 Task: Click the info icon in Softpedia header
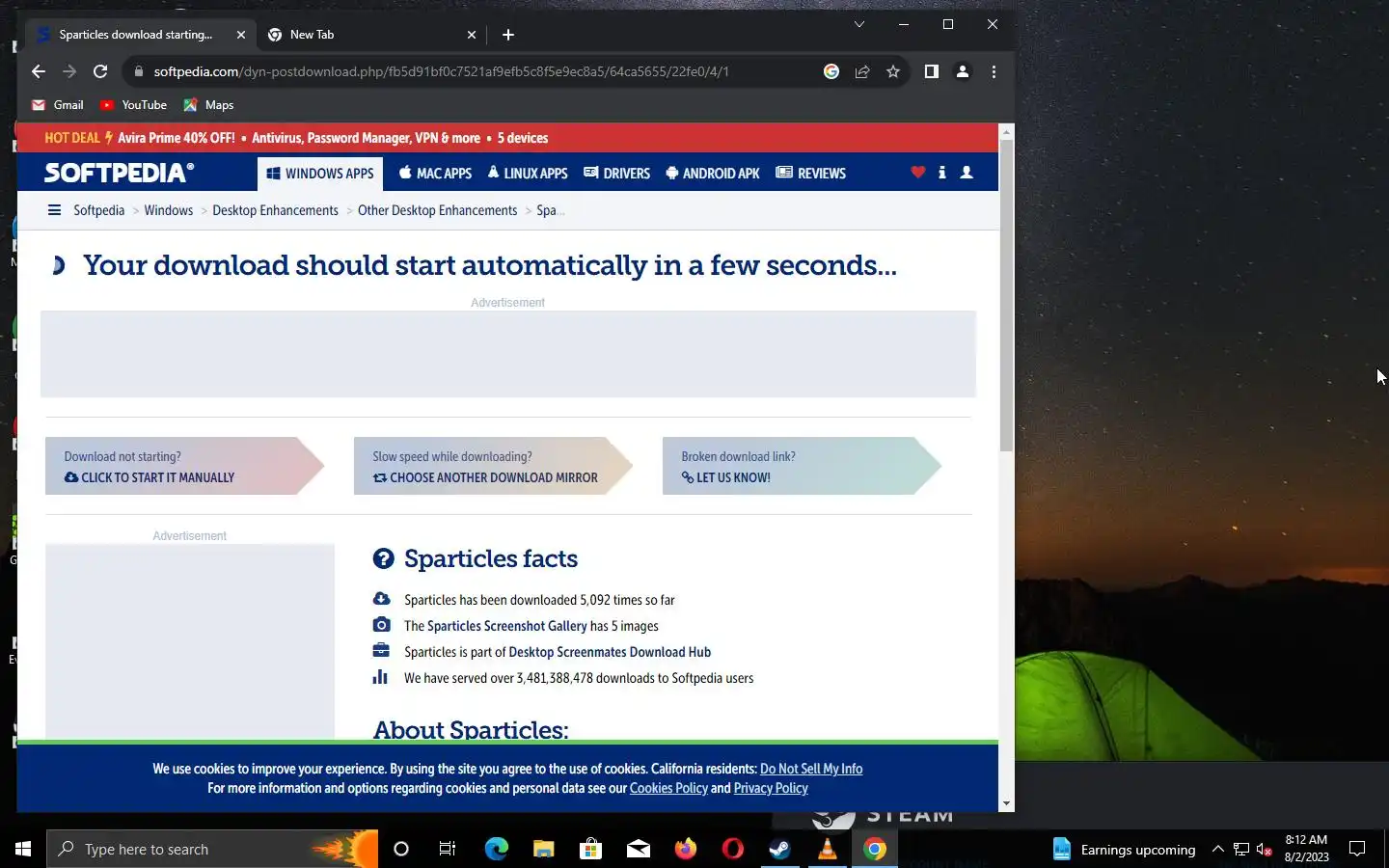coord(942,173)
